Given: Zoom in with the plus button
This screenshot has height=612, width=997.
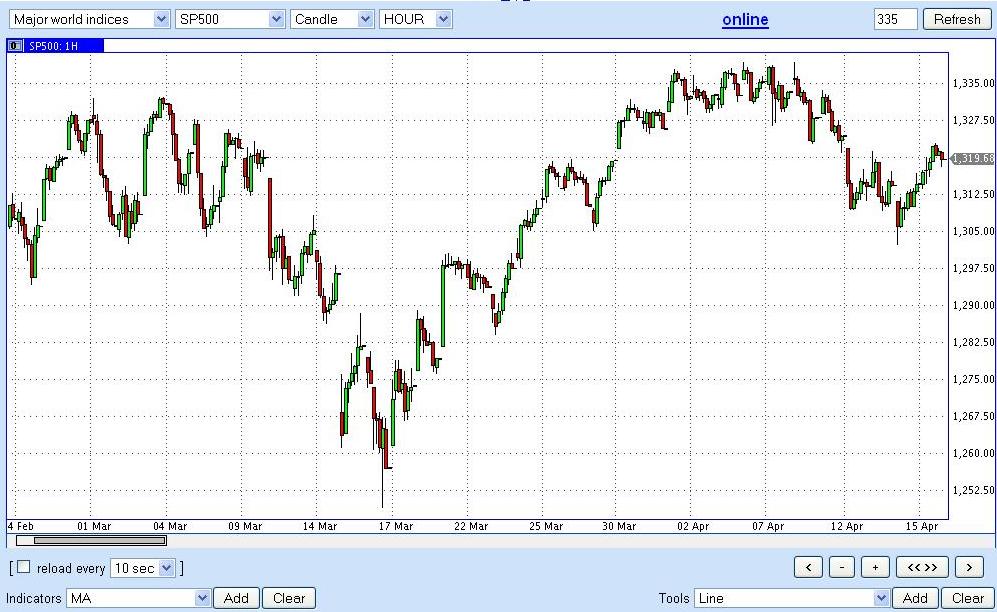Looking at the screenshot, I should (x=875, y=567).
